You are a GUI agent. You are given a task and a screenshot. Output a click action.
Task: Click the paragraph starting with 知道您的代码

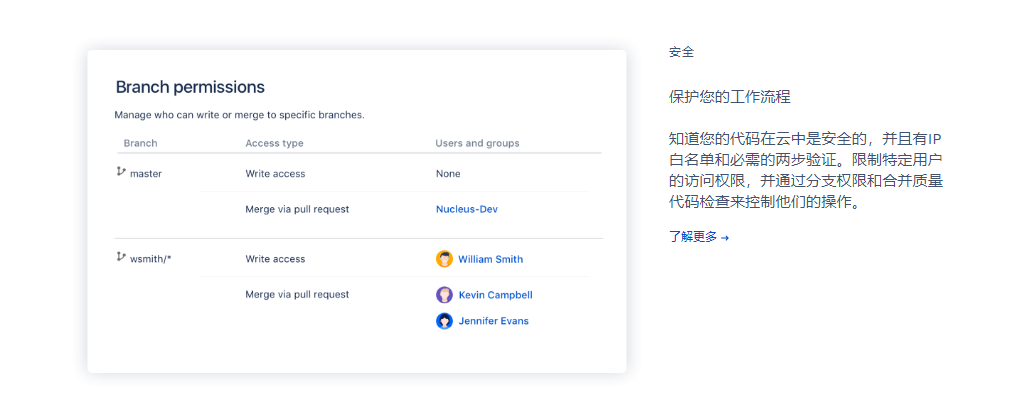pyautogui.click(x=806, y=170)
